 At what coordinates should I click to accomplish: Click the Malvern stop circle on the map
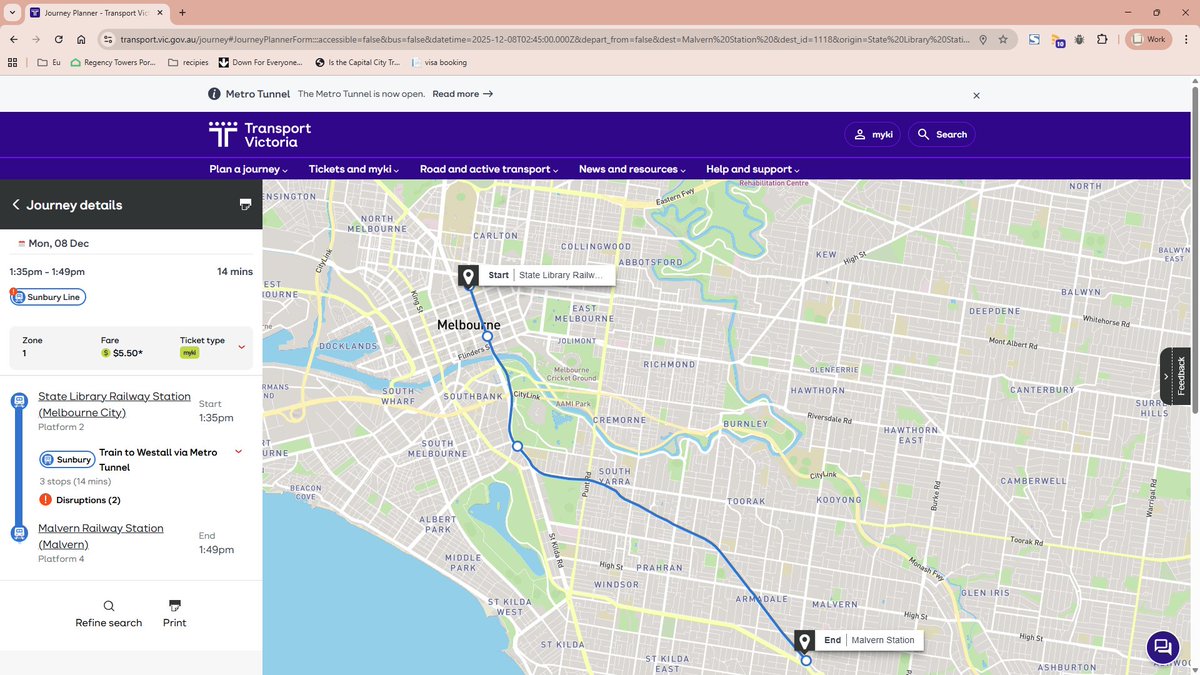click(x=806, y=660)
